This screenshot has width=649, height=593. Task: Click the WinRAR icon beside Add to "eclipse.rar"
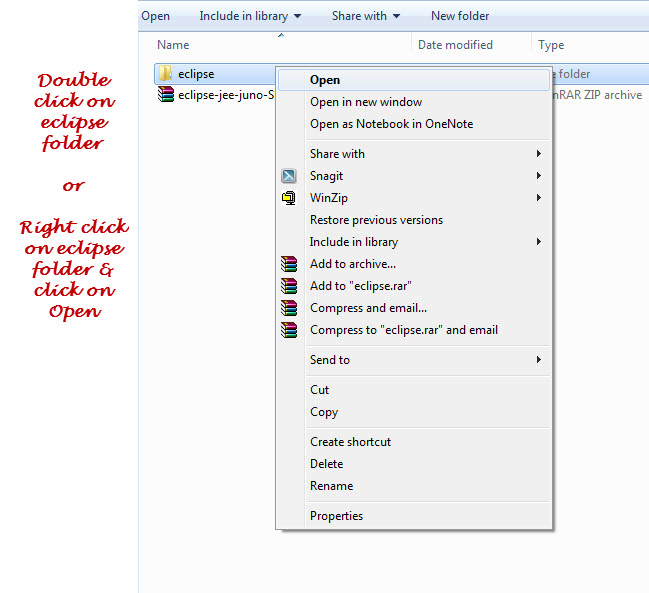coord(289,286)
